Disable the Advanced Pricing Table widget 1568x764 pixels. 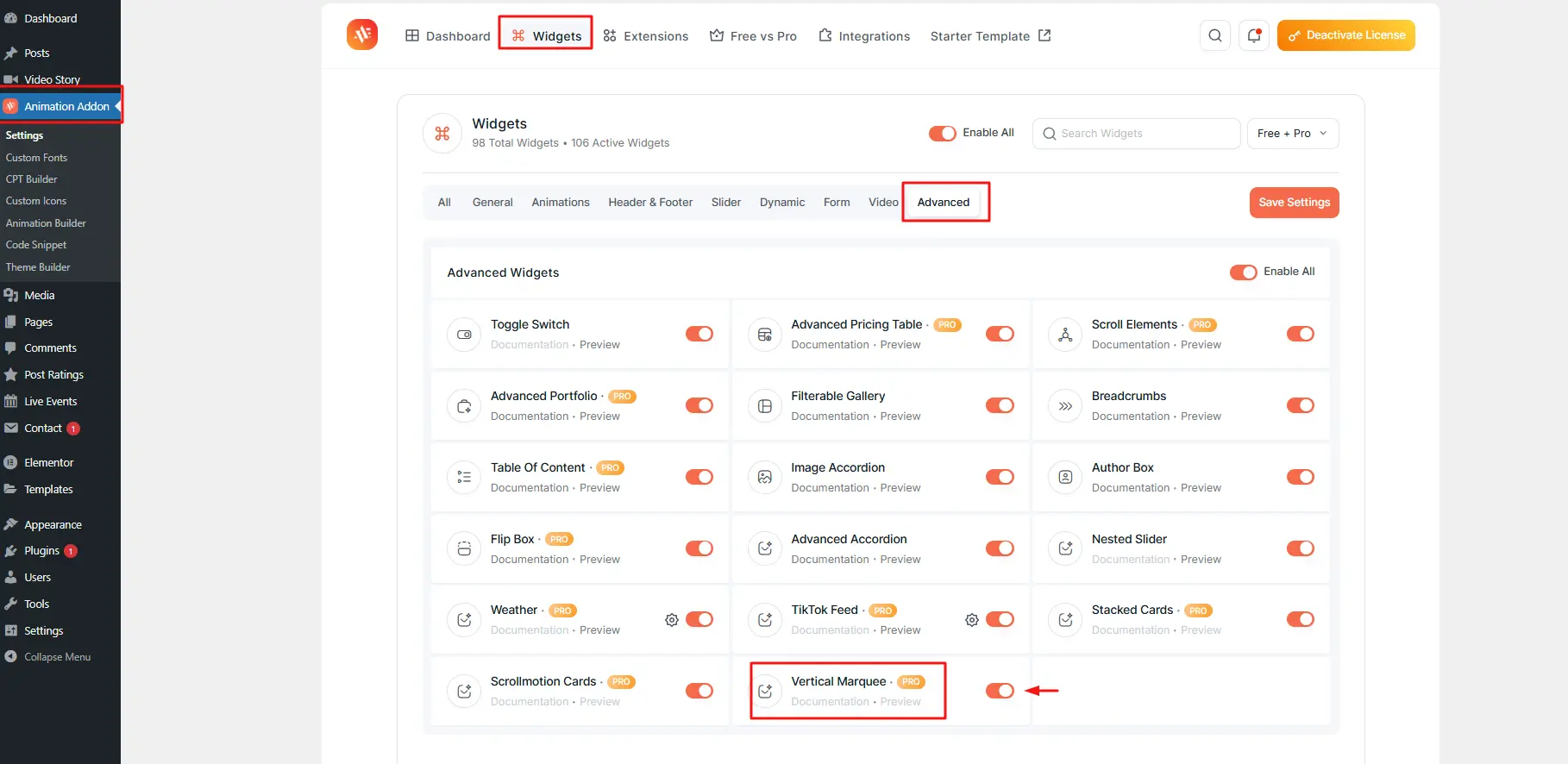pos(1000,334)
